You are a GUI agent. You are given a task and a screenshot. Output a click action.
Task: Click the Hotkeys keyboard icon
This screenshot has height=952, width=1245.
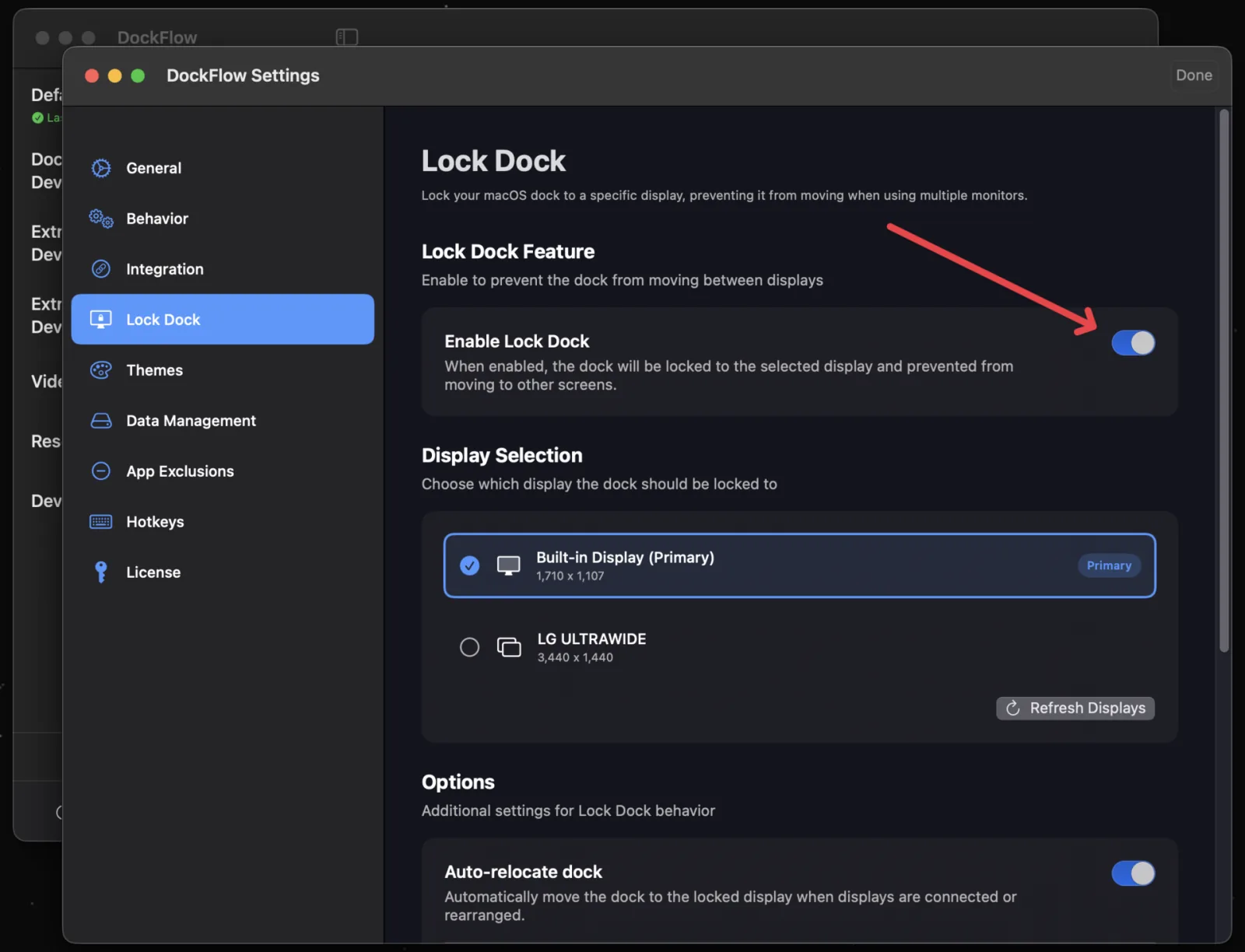pyautogui.click(x=101, y=522)
